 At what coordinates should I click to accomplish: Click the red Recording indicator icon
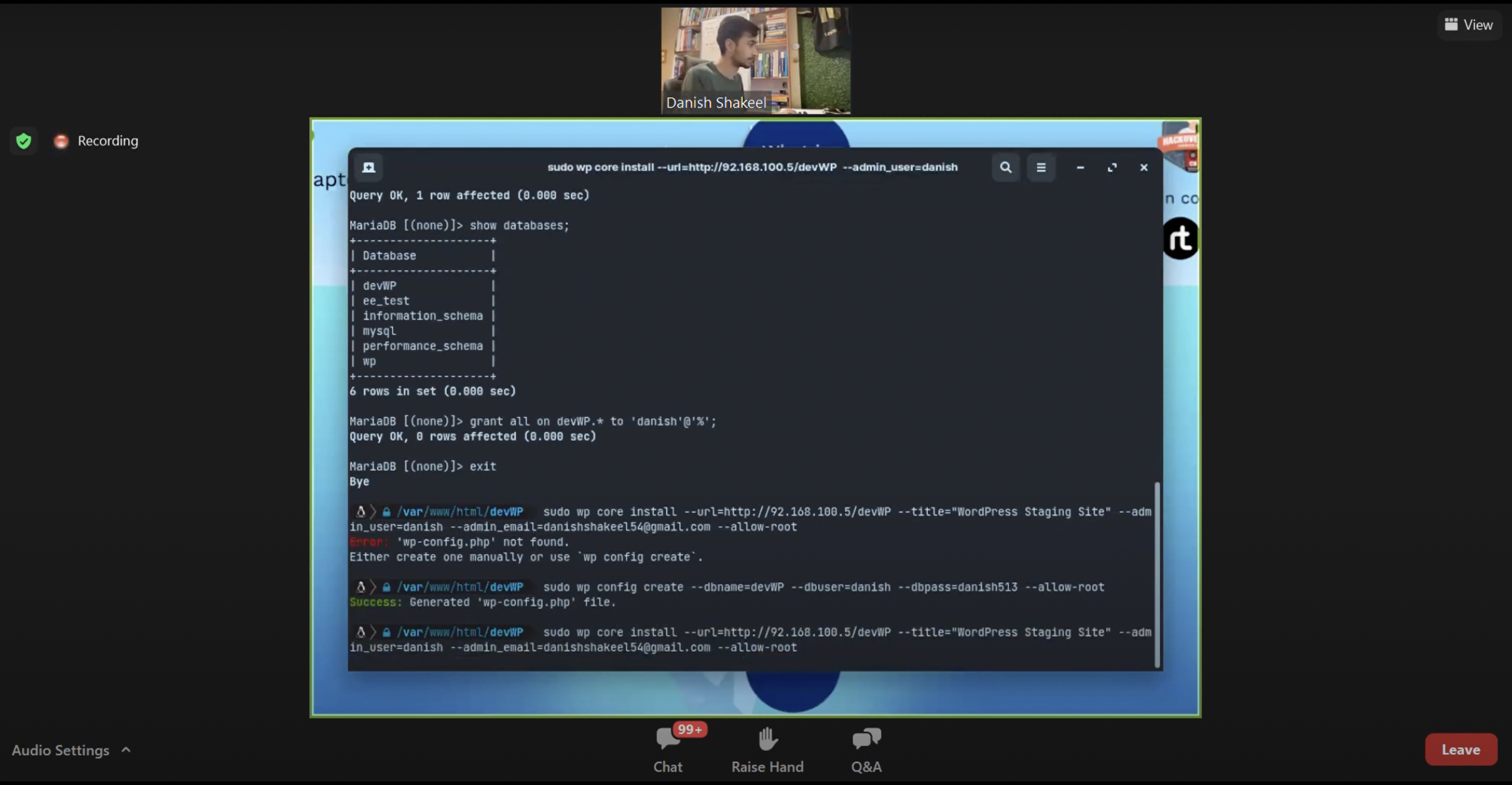click(61, 141)
